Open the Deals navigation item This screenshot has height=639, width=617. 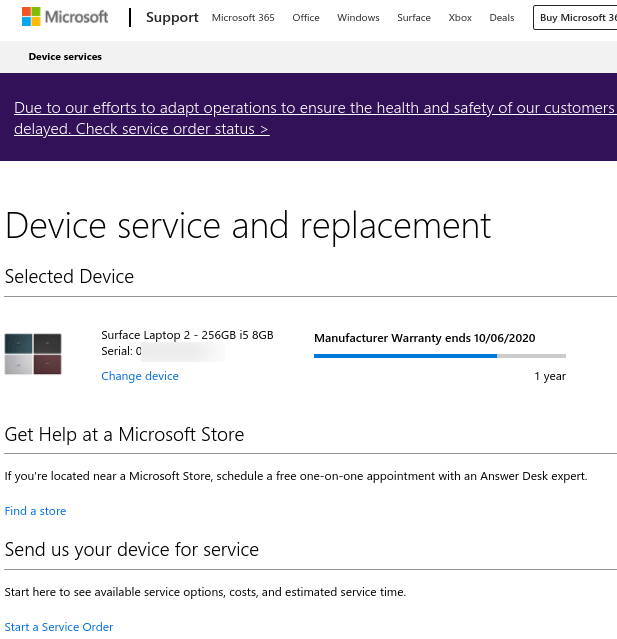(x=502, y=18)
